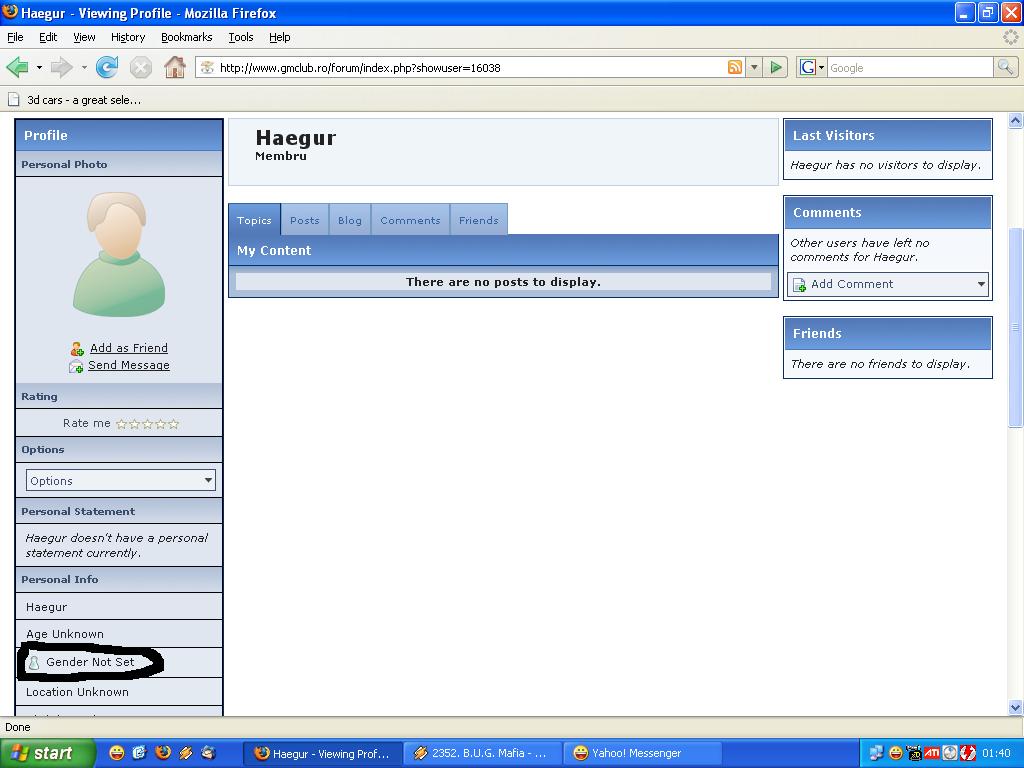
Task: Click the page scrollbar up arrow
Action: click(x=1016, y=120)
